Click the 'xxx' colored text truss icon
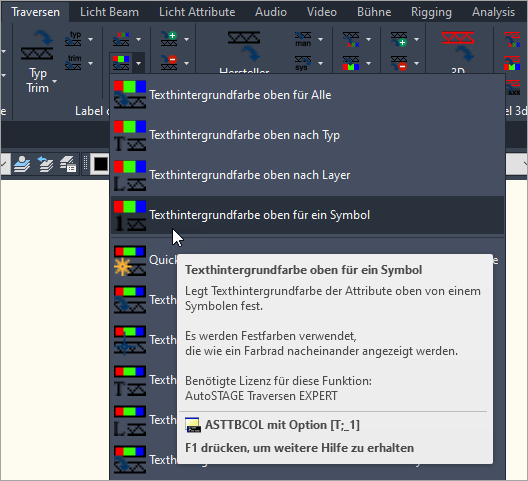Screen dimensions: 528x481 121,39
